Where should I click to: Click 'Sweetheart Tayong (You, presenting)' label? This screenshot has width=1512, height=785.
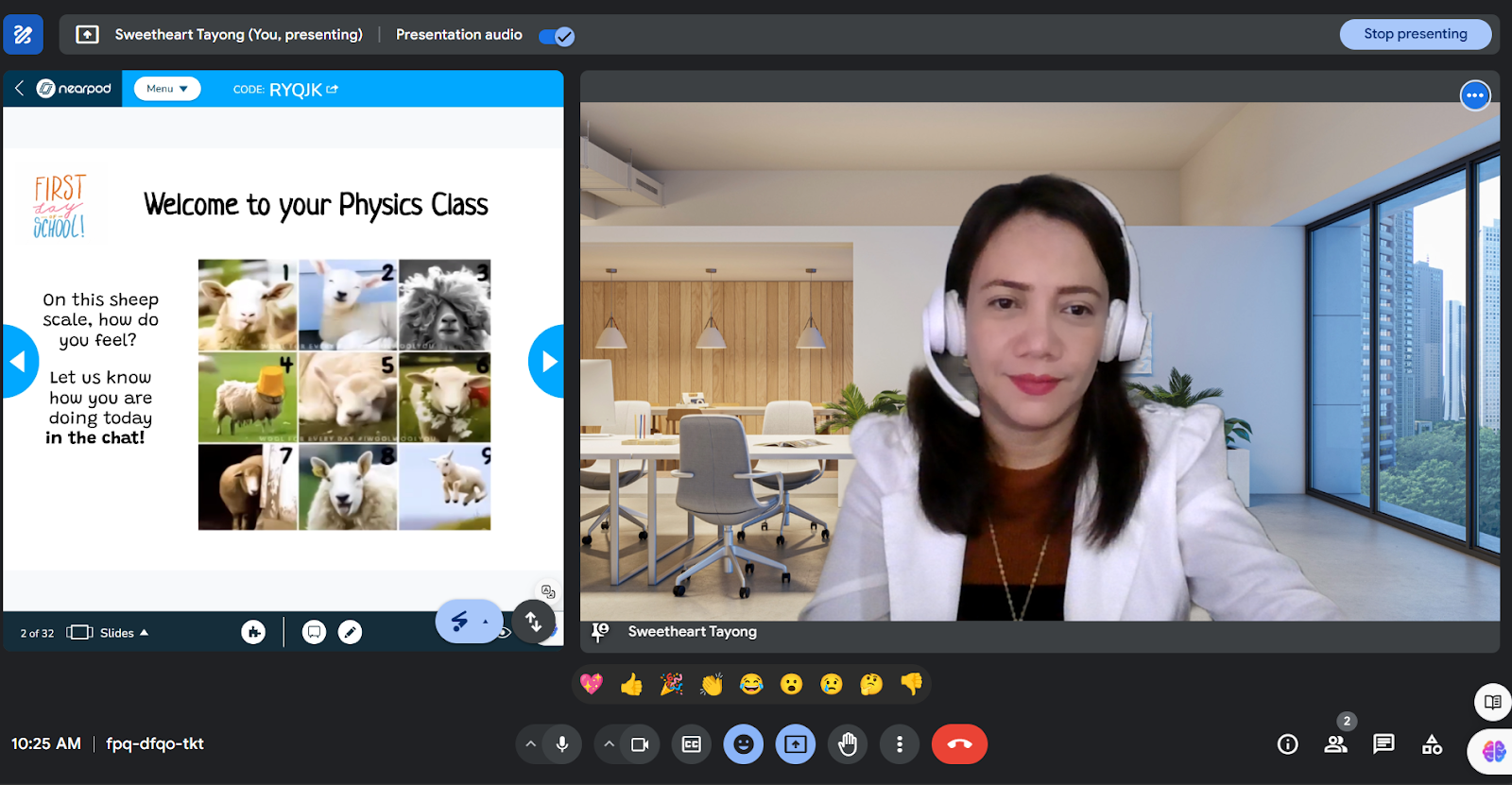pos(239,35)
